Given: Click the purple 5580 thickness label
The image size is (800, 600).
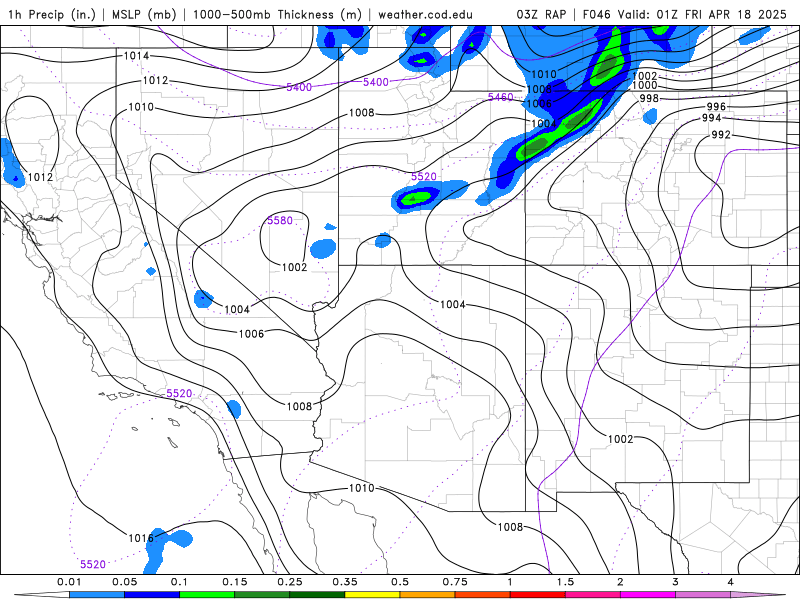Looking at the screenshot, I should (x=280, y=220).
